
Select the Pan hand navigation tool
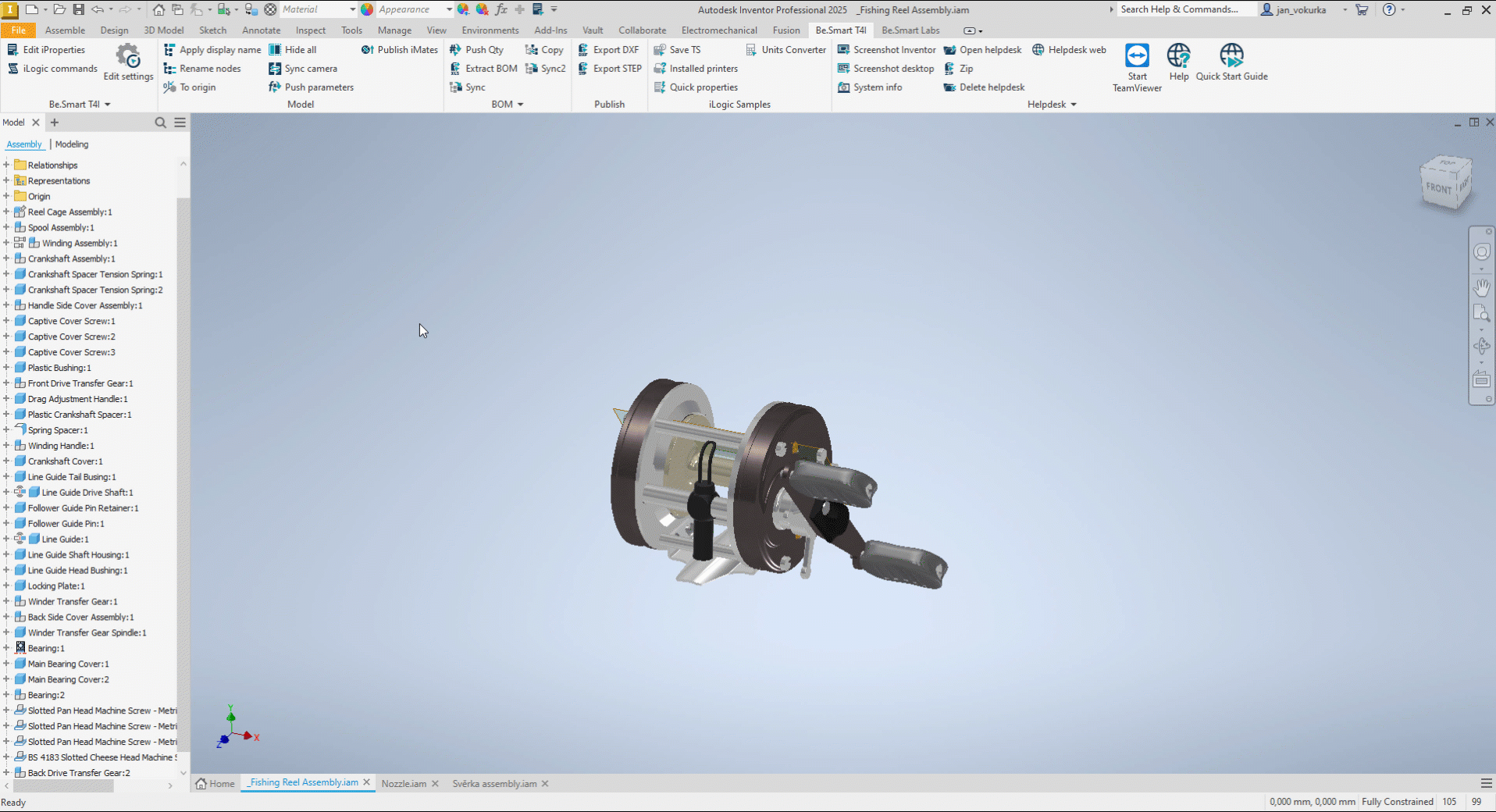pyautogui.click(x=1481, y=287)
